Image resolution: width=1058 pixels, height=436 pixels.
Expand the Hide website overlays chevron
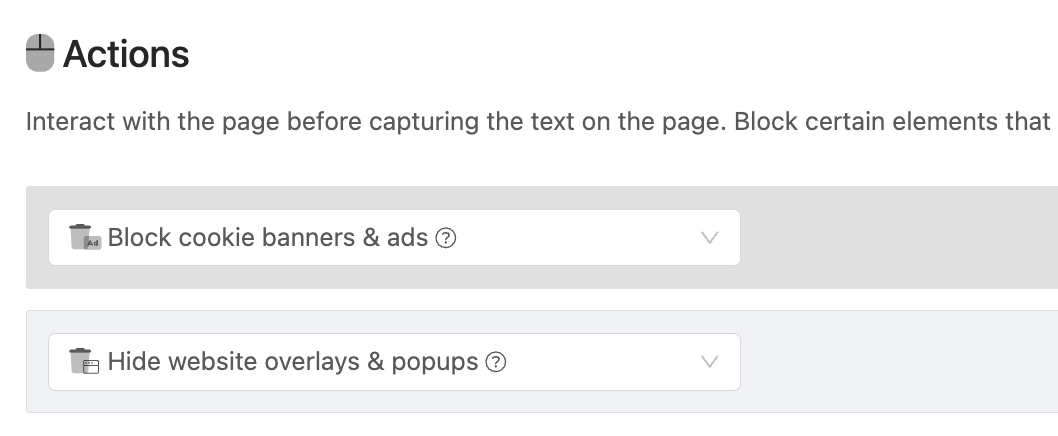pos(709,362)
